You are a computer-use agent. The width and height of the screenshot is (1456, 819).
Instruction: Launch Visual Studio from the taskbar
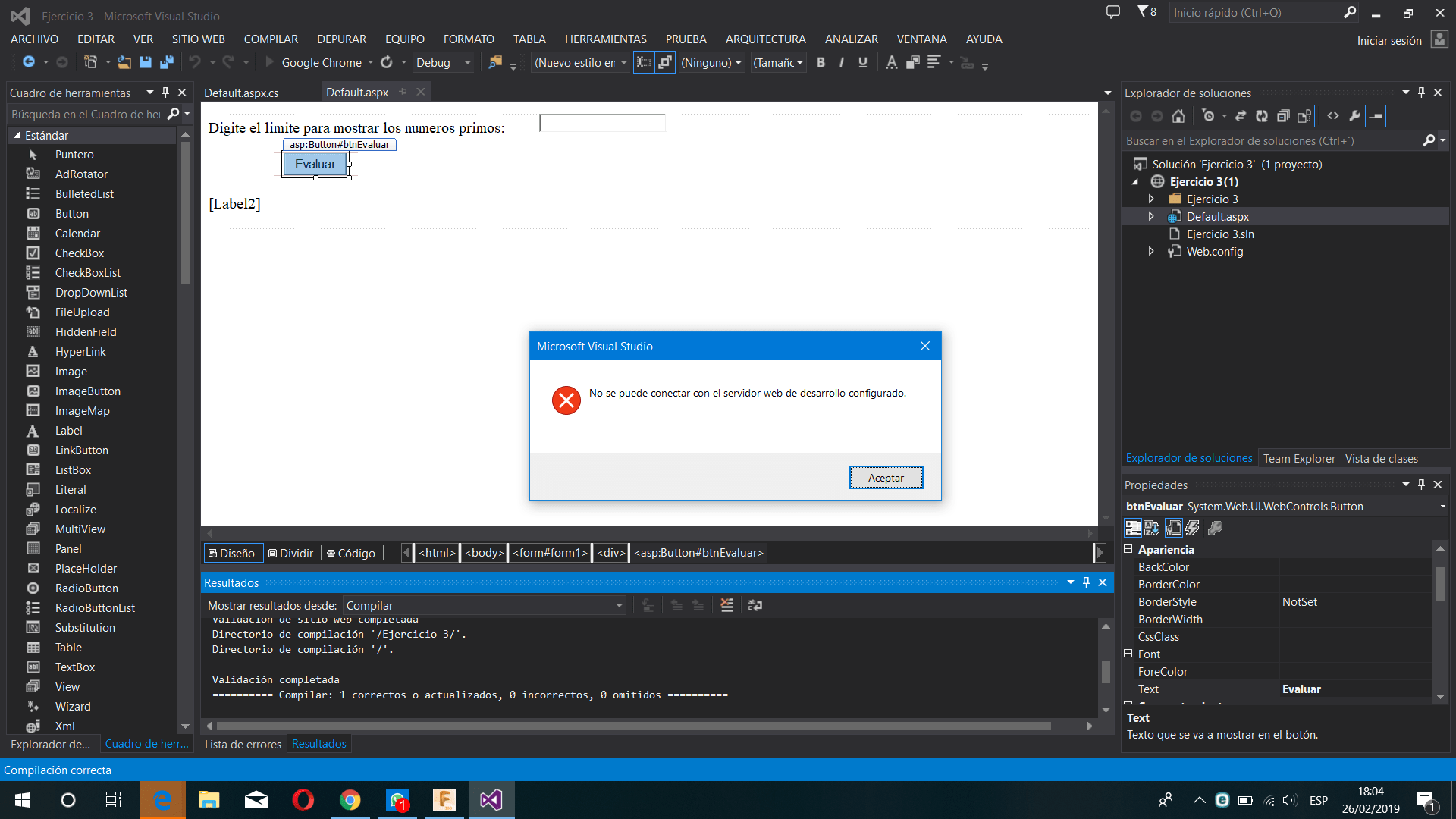tap(491, 800)
